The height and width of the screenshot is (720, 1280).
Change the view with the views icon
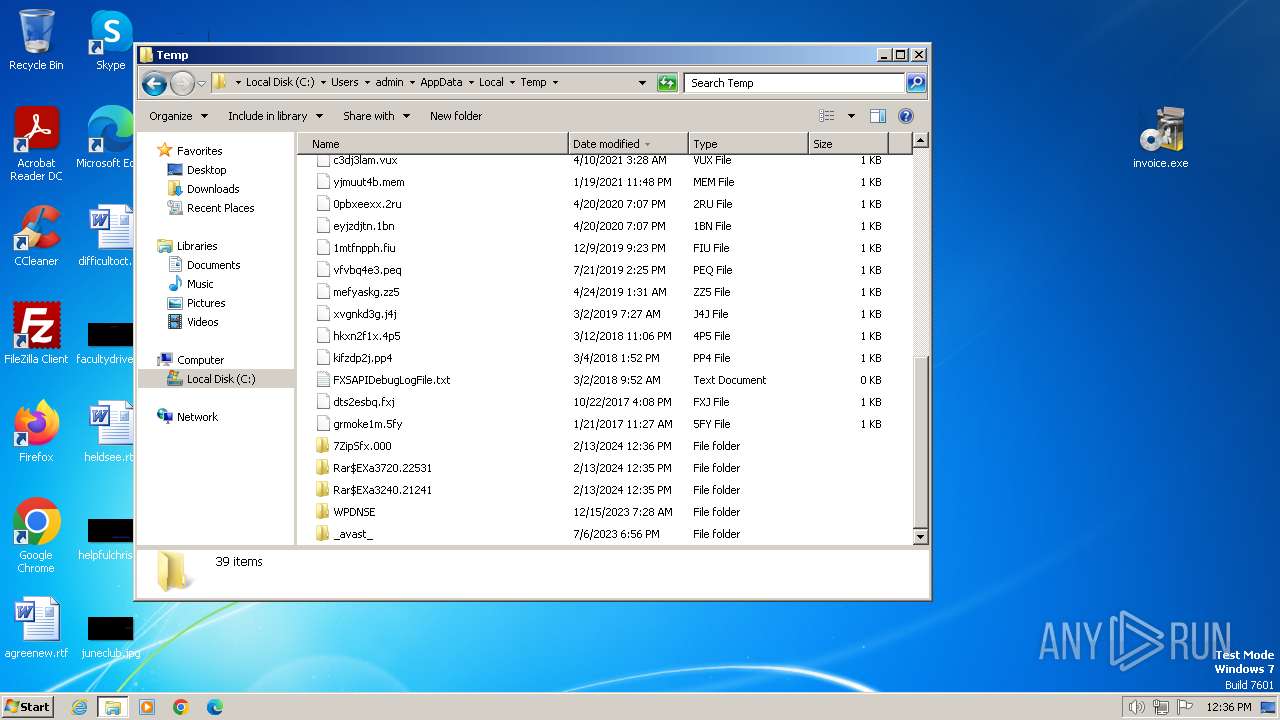point(826,116)
